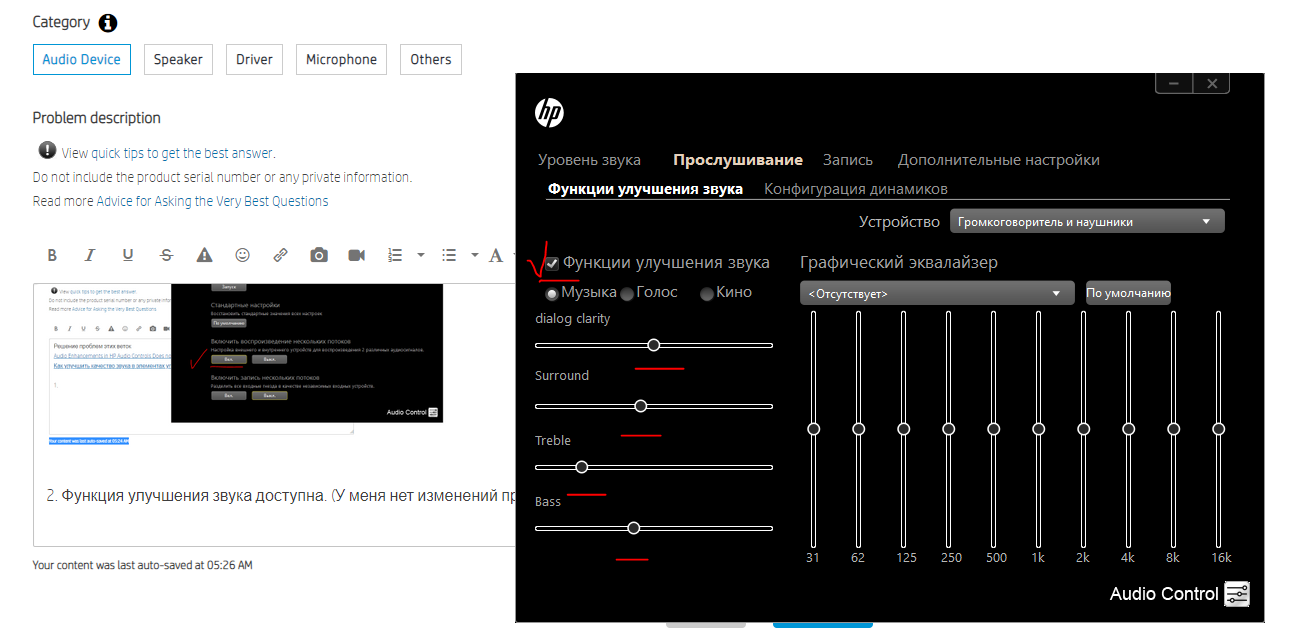The width and height of the screenshot is (1300, 643).
Task: Click the exclamation icon beside quick tips
Action: tap(47, 150)
